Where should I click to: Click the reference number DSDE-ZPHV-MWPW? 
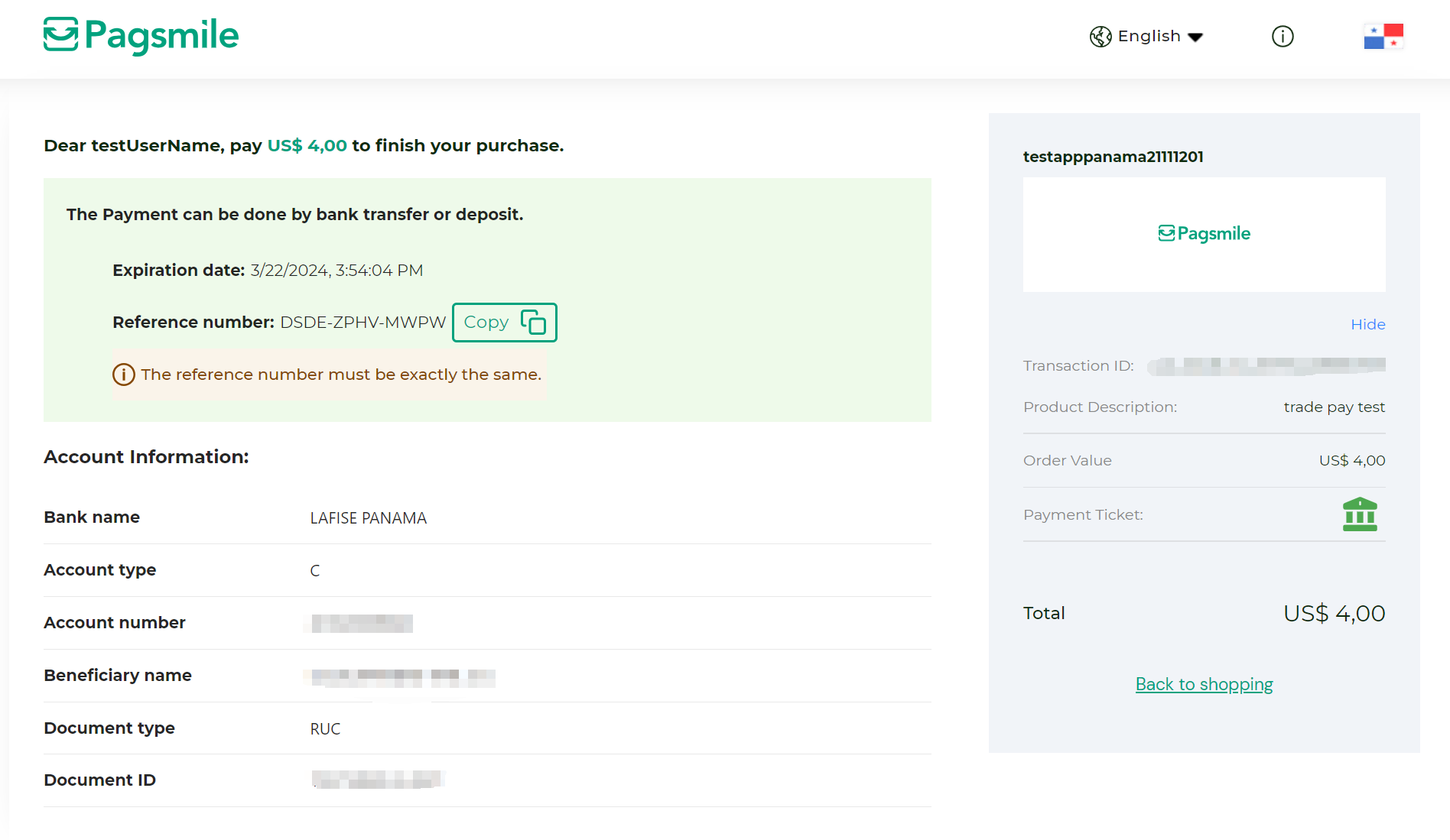[362, 323]
